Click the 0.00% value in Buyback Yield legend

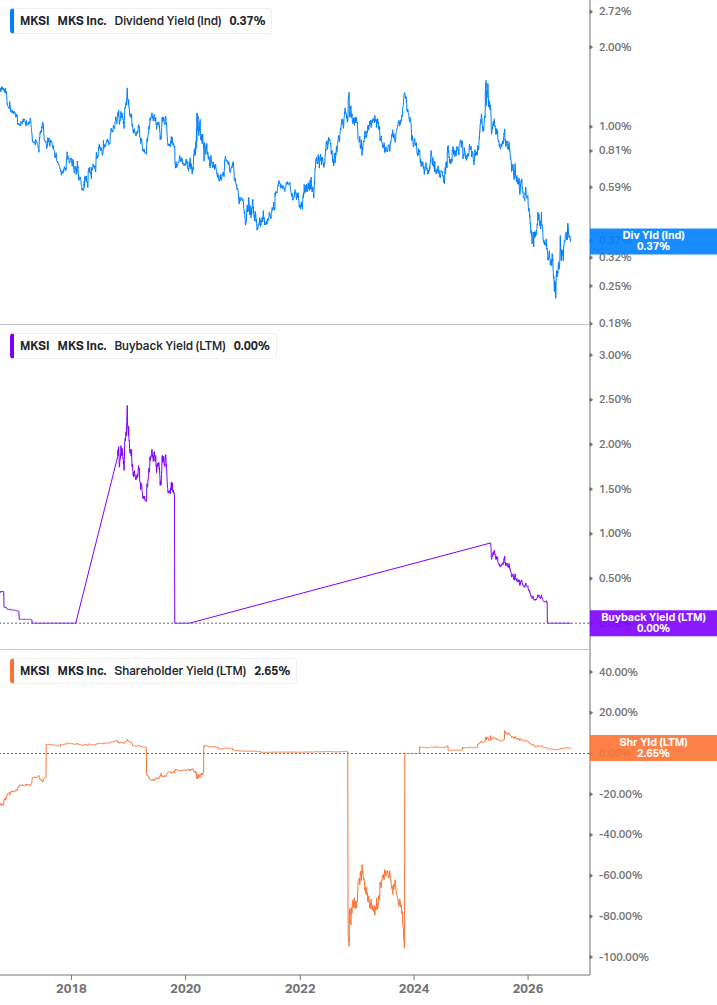pos(252,346)
